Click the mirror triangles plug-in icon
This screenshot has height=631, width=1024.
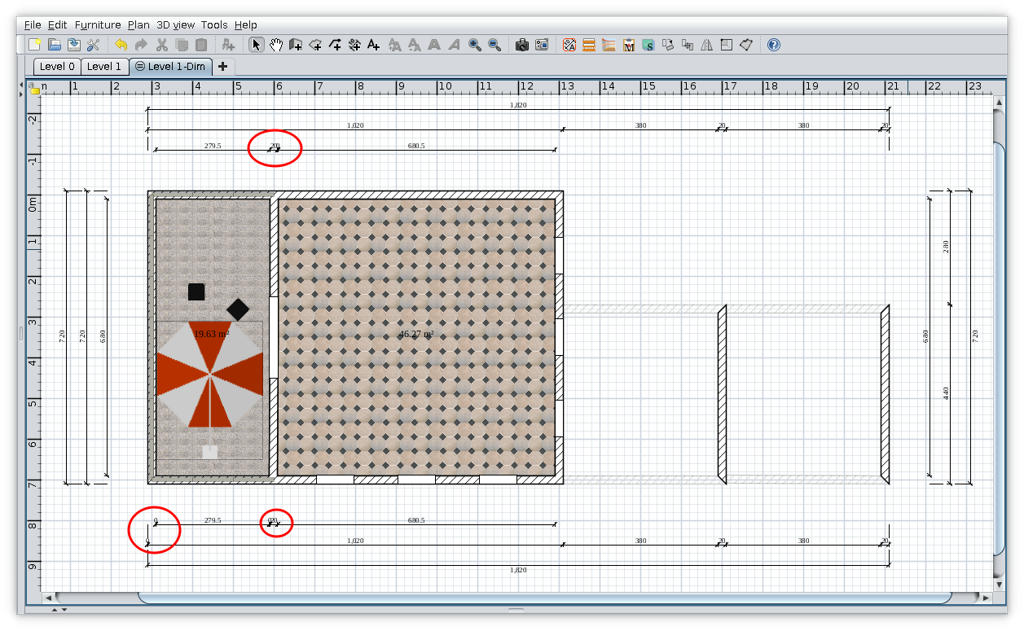click(x=707, y=45)
